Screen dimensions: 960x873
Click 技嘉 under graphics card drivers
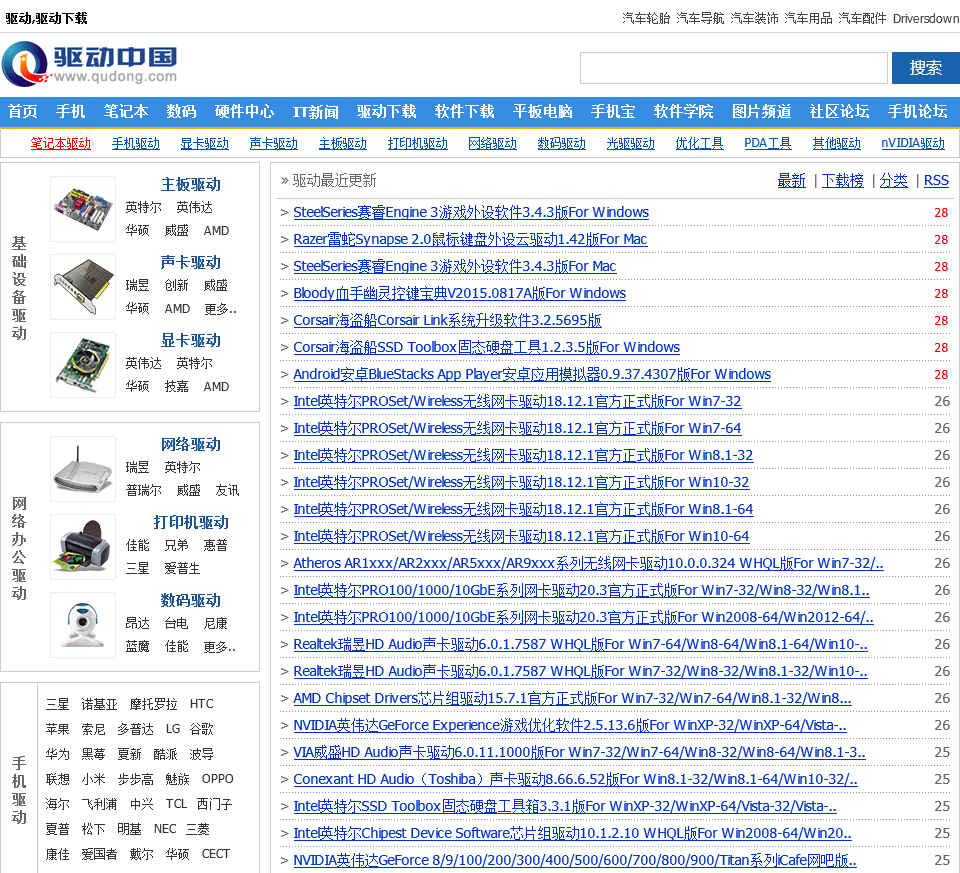[176, 386]
